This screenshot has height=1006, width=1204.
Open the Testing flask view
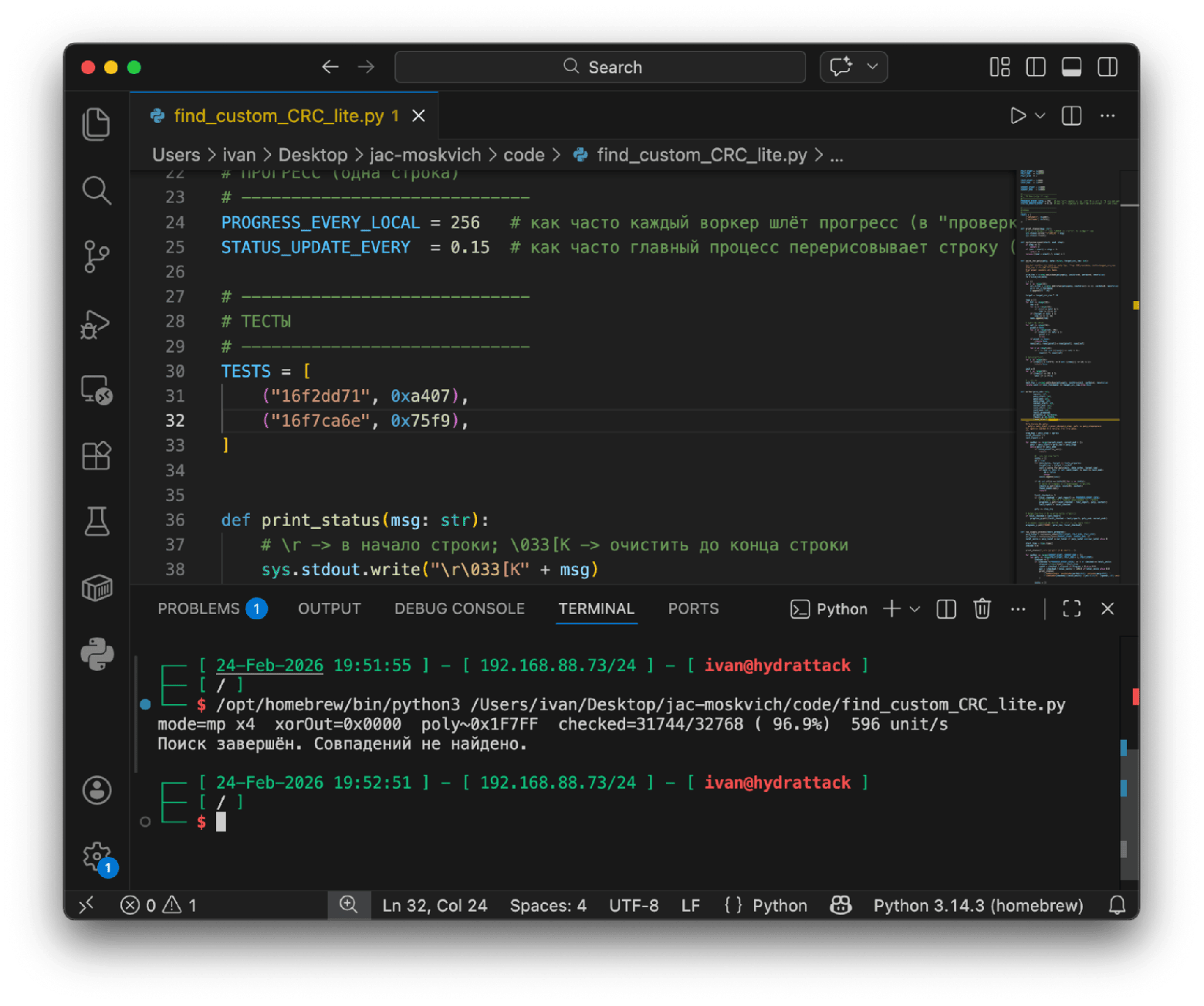tap(96, 522)
